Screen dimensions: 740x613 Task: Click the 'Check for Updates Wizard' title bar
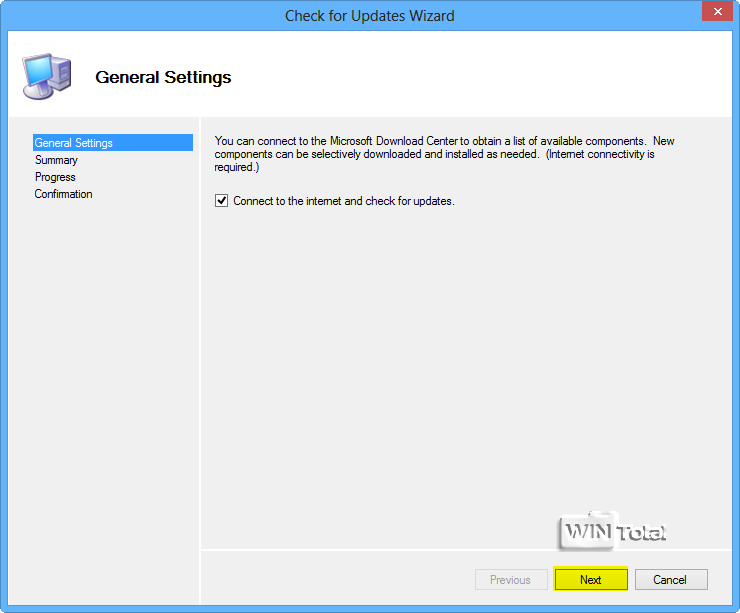point(369,15)
